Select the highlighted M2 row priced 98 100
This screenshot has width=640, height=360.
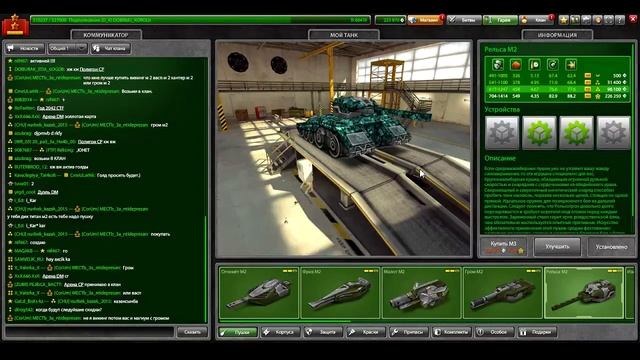point(557,89)
